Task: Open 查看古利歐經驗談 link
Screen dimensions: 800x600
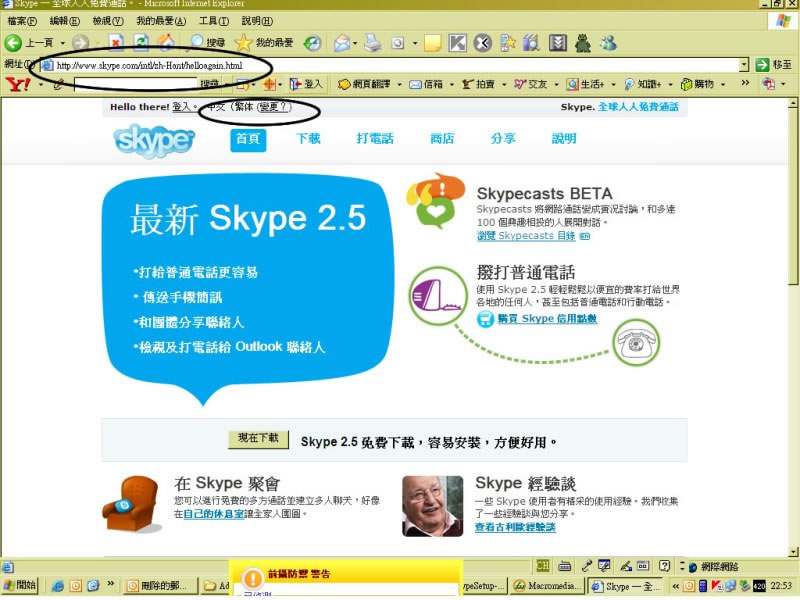Action: (x=515, y=528)
